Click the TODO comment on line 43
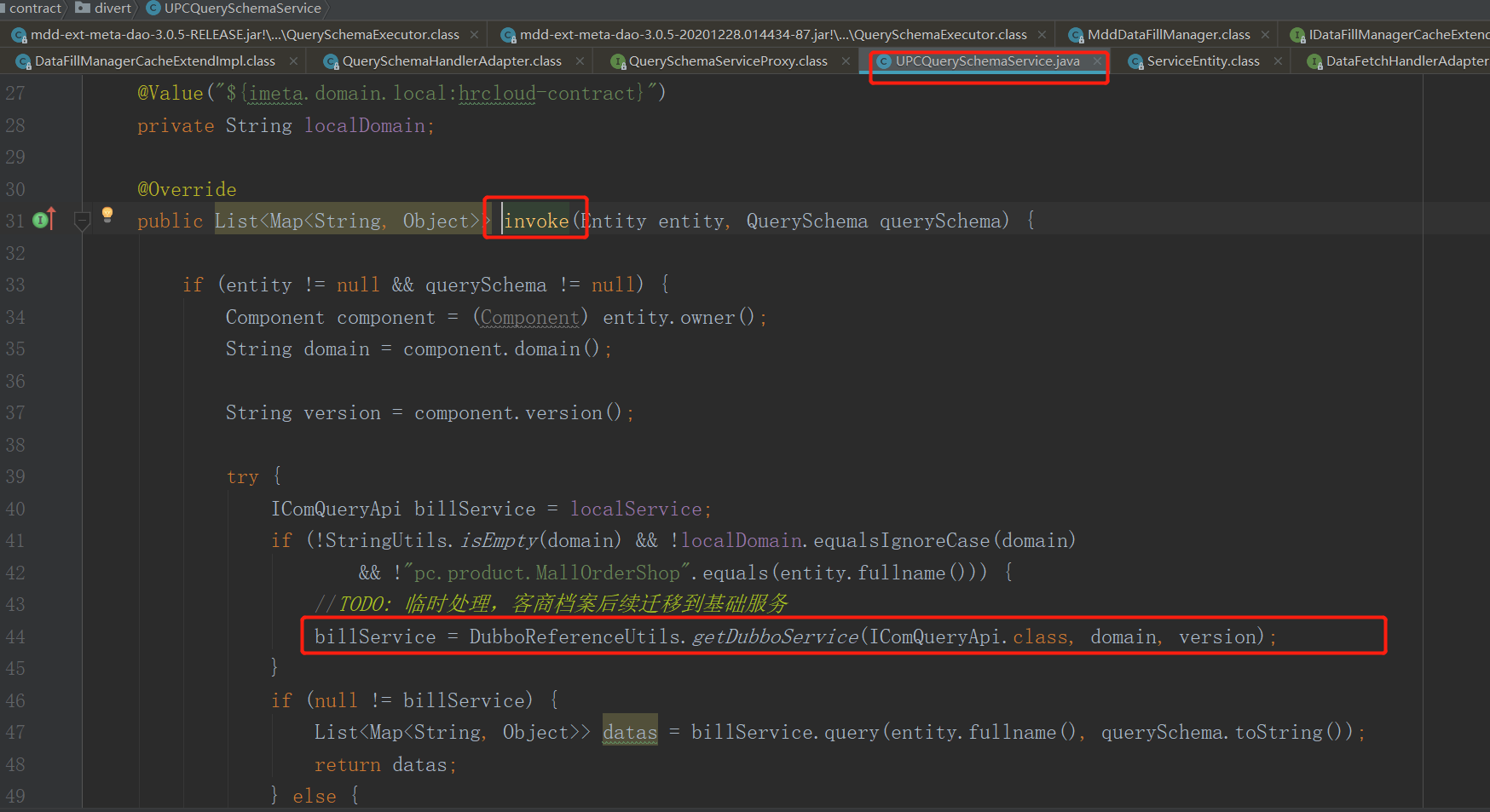Screen dimensions: 1490x812 (x=551, y=604)
